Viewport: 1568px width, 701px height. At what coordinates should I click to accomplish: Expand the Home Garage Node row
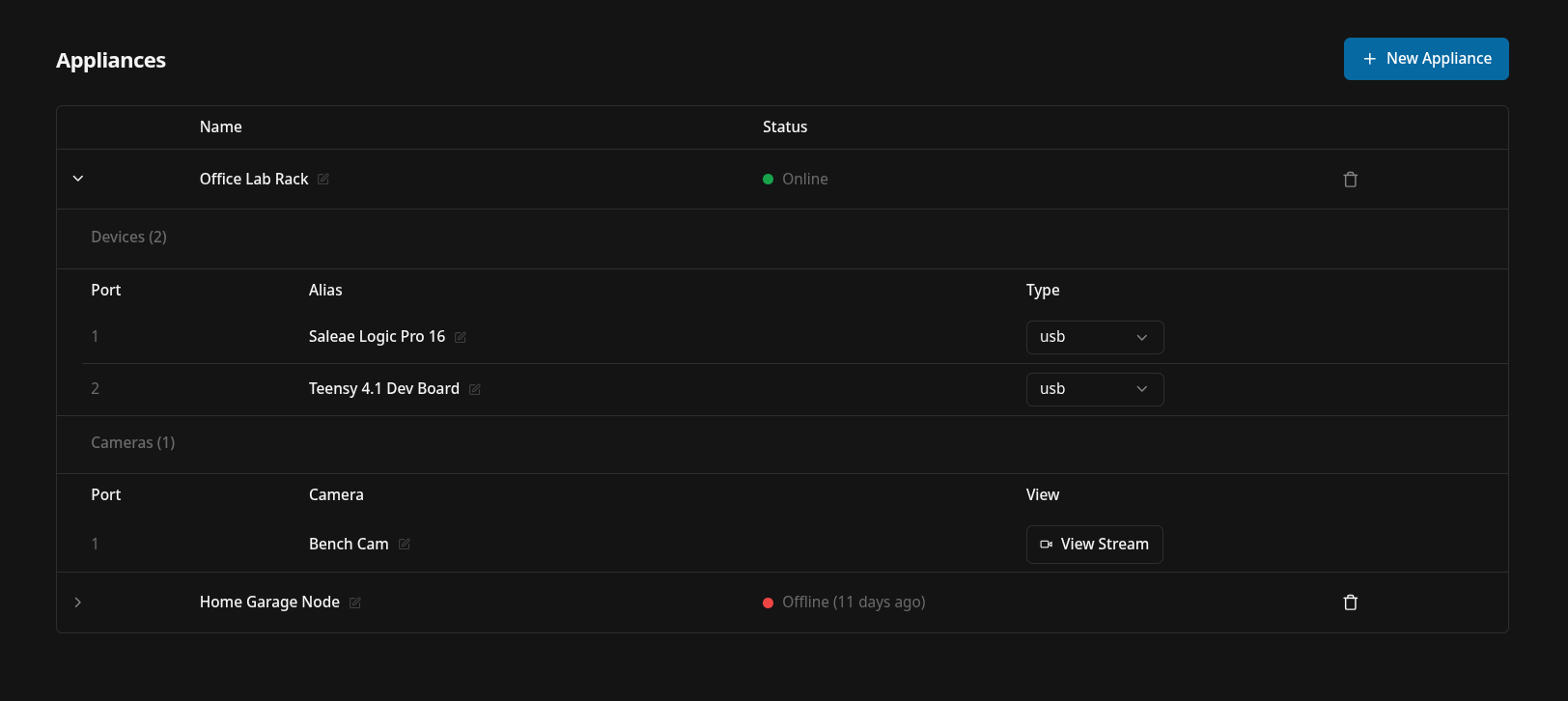tap(78, 603)
